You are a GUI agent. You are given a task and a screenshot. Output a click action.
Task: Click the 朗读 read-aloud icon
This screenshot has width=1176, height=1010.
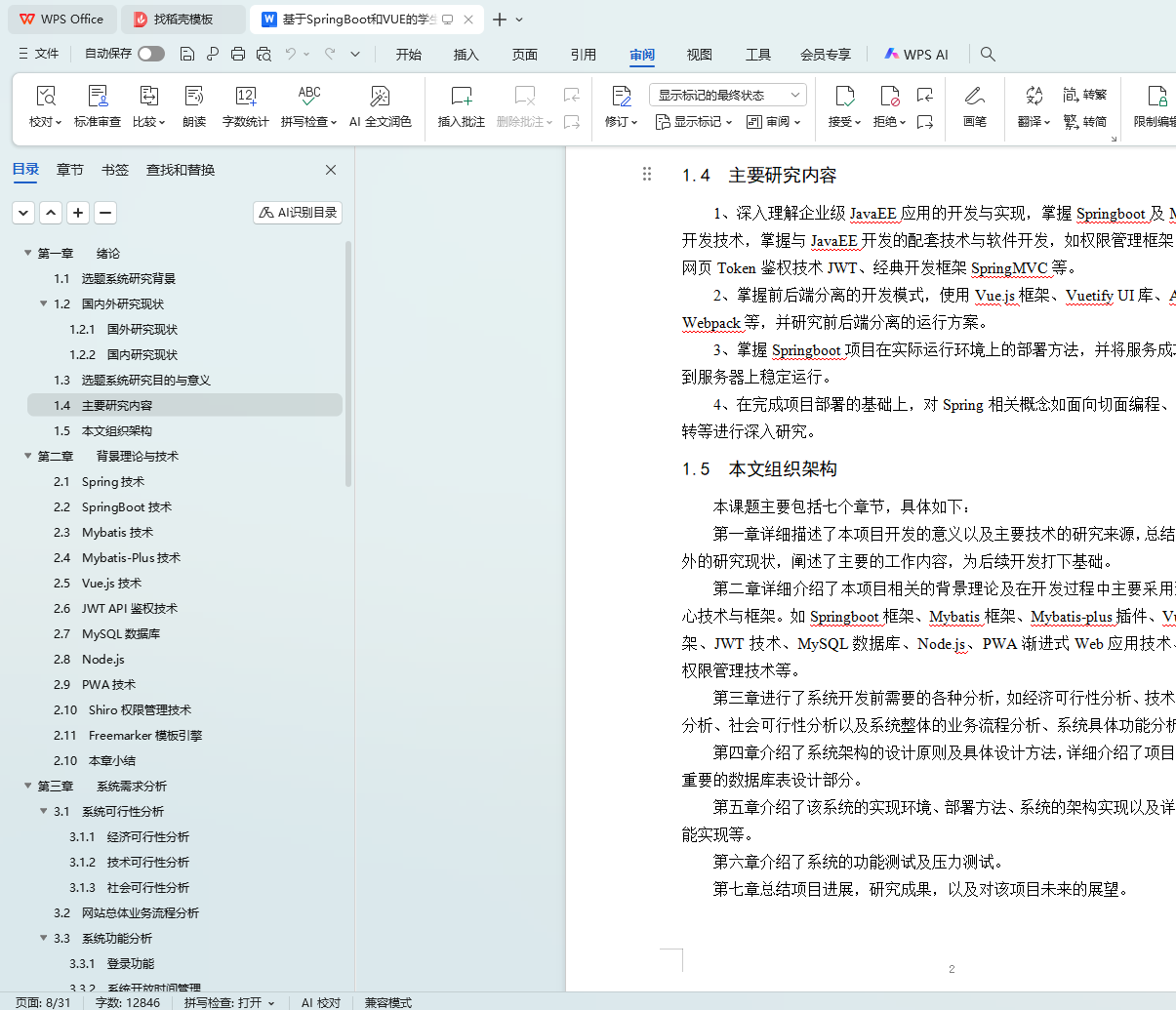click(x=194, y=97)
